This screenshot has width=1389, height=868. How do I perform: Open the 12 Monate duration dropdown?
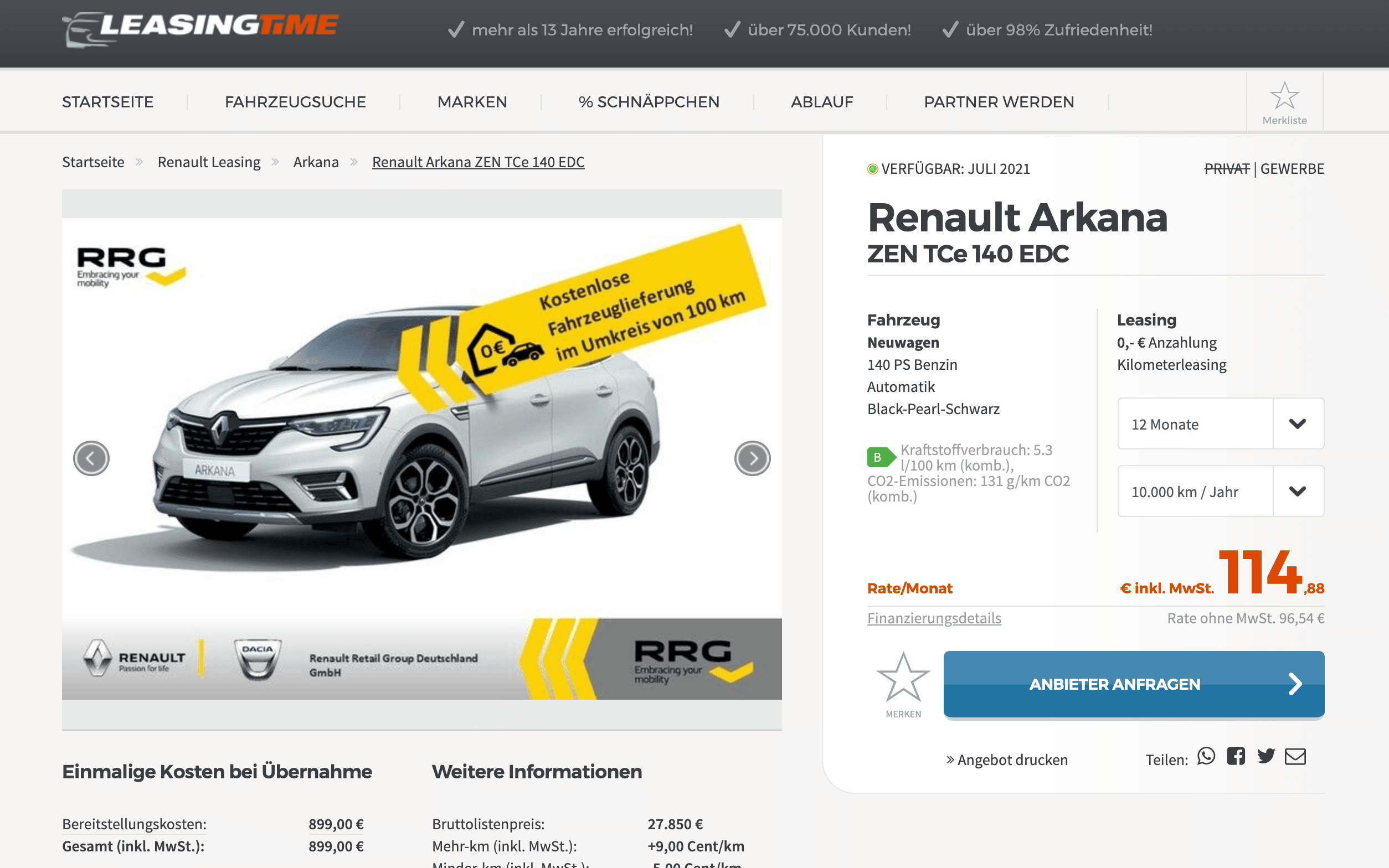(x=1220, y=423)
